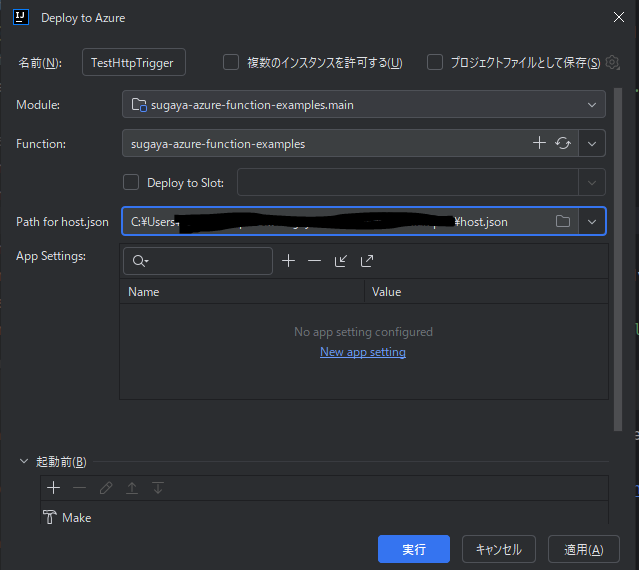Open search options magnifier icon in App Settings
Viewport: 639px width, 570px height.
pyautogui.click(x=140, y=261)
